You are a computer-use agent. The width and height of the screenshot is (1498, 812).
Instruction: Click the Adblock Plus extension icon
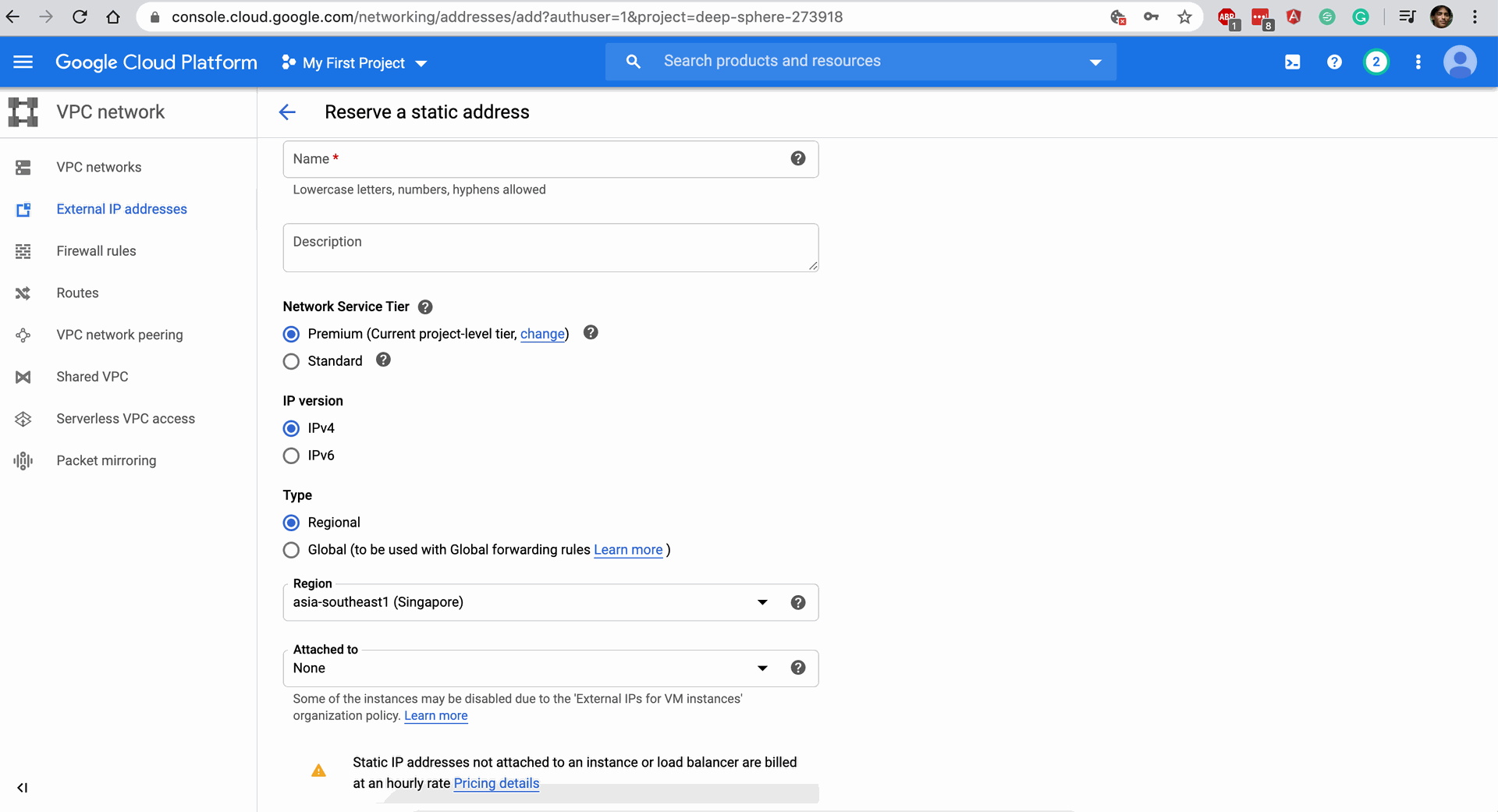coord(1228,17)
